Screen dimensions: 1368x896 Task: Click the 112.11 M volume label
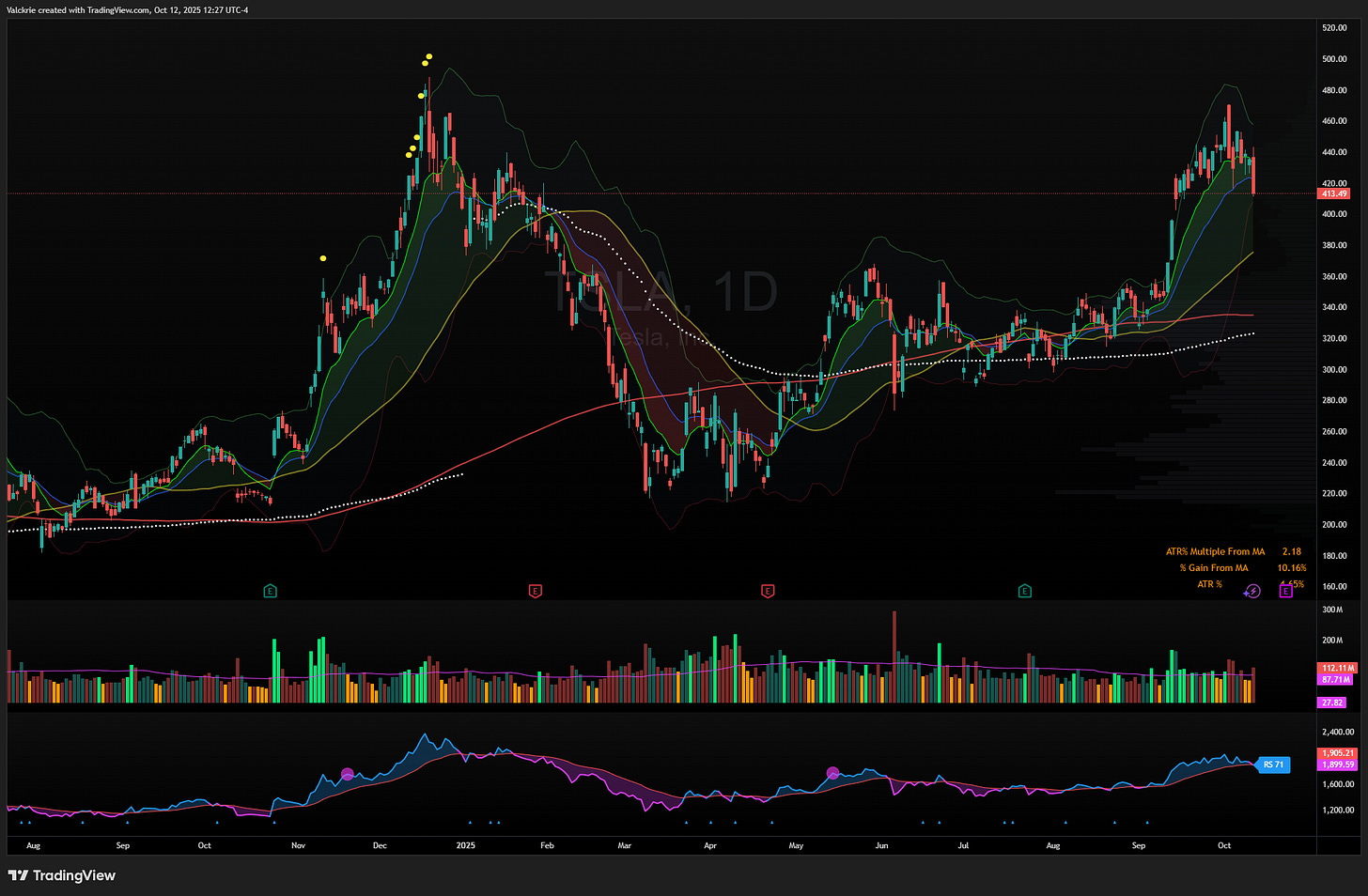coord(1336,668)
